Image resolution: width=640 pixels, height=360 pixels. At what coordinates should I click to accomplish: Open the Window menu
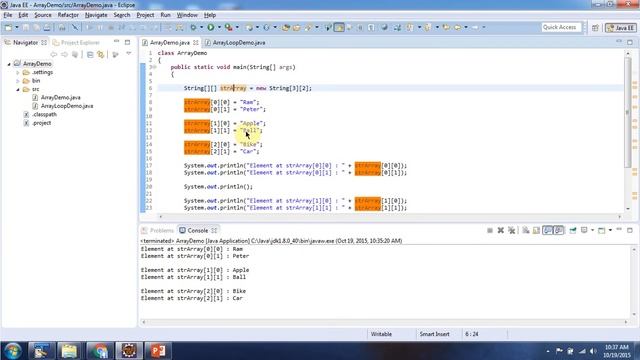pos(187,15)
